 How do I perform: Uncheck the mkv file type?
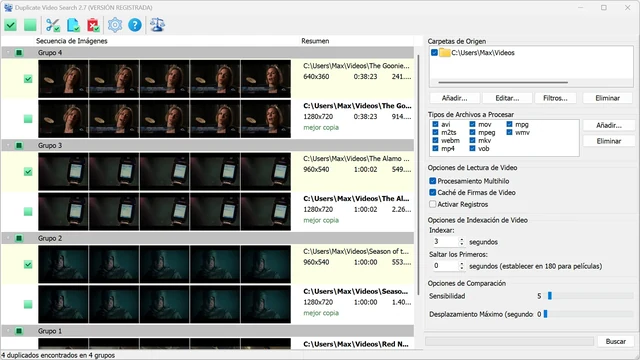click(x=472, y=140)
